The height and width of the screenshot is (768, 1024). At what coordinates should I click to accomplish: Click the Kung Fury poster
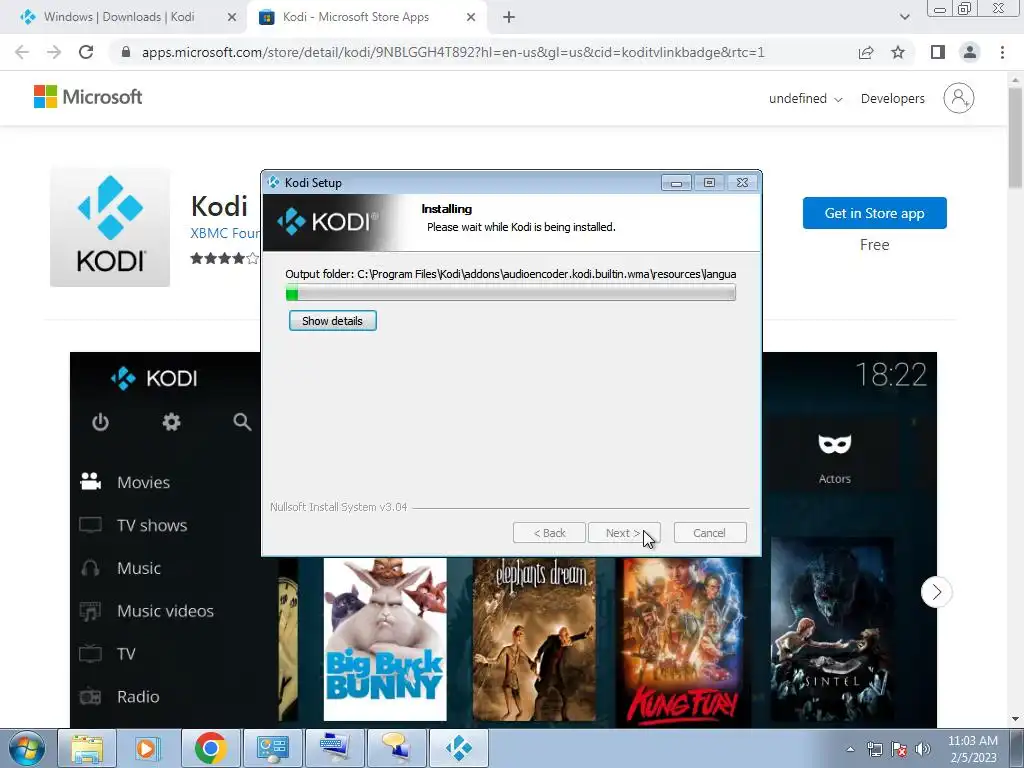683,640
